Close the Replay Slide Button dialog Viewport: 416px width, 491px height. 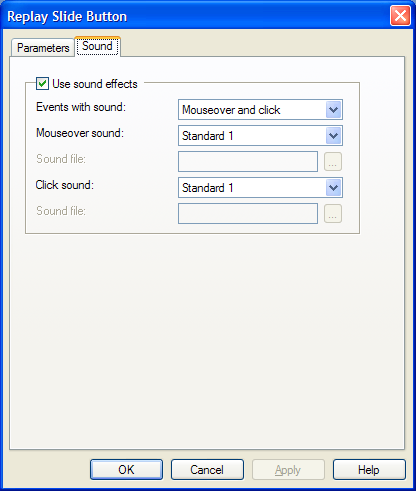point(400,16)
